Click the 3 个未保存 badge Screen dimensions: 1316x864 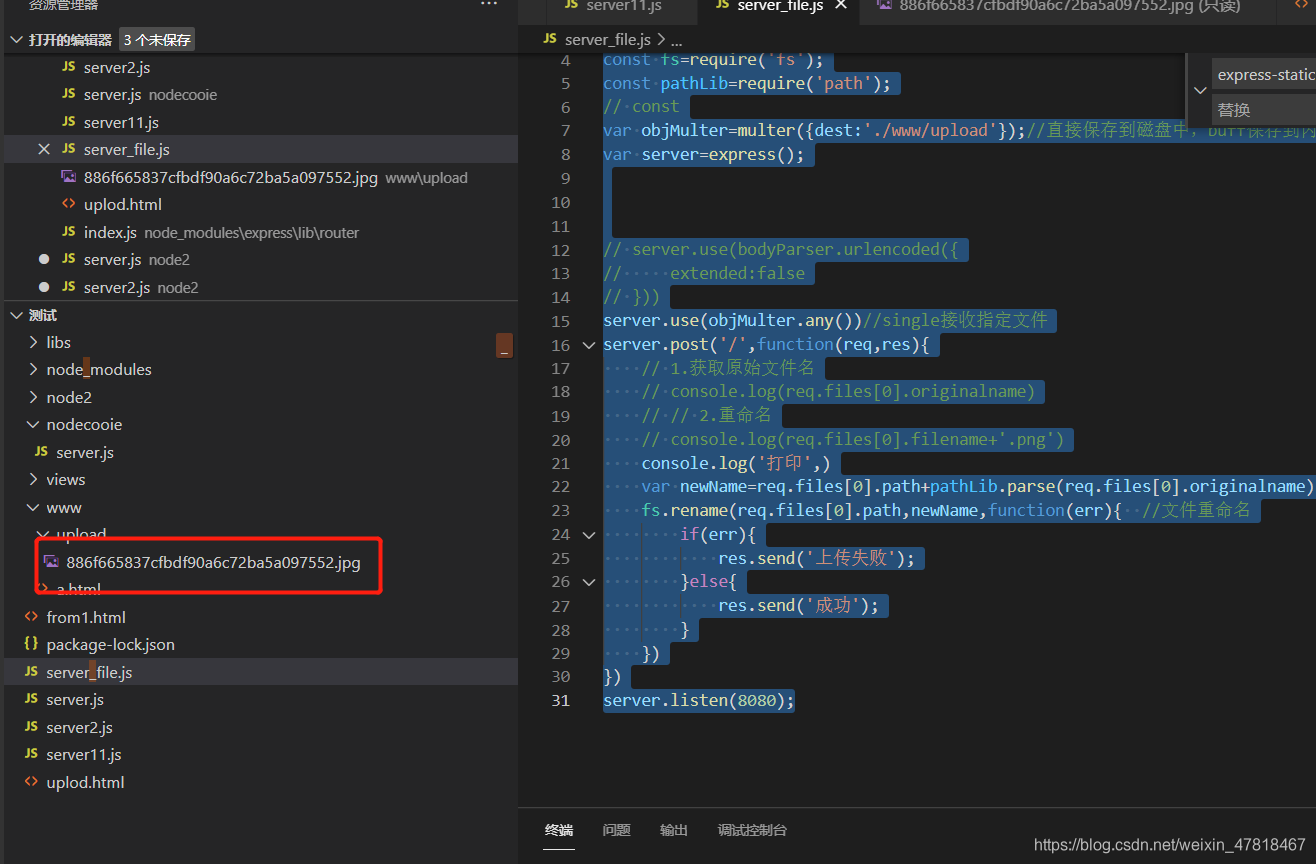click(x=157, y=40)
